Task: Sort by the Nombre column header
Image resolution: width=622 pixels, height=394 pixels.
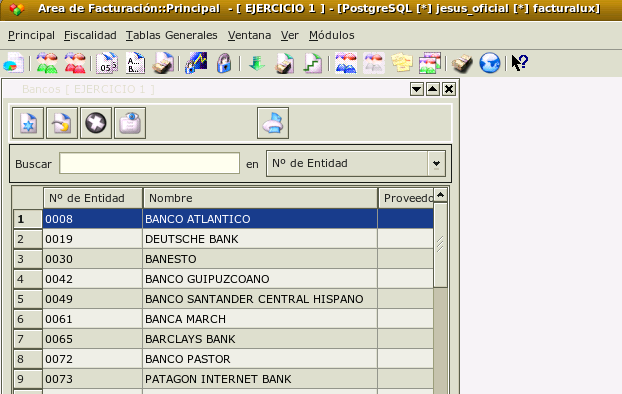Action: coord(260,198)
